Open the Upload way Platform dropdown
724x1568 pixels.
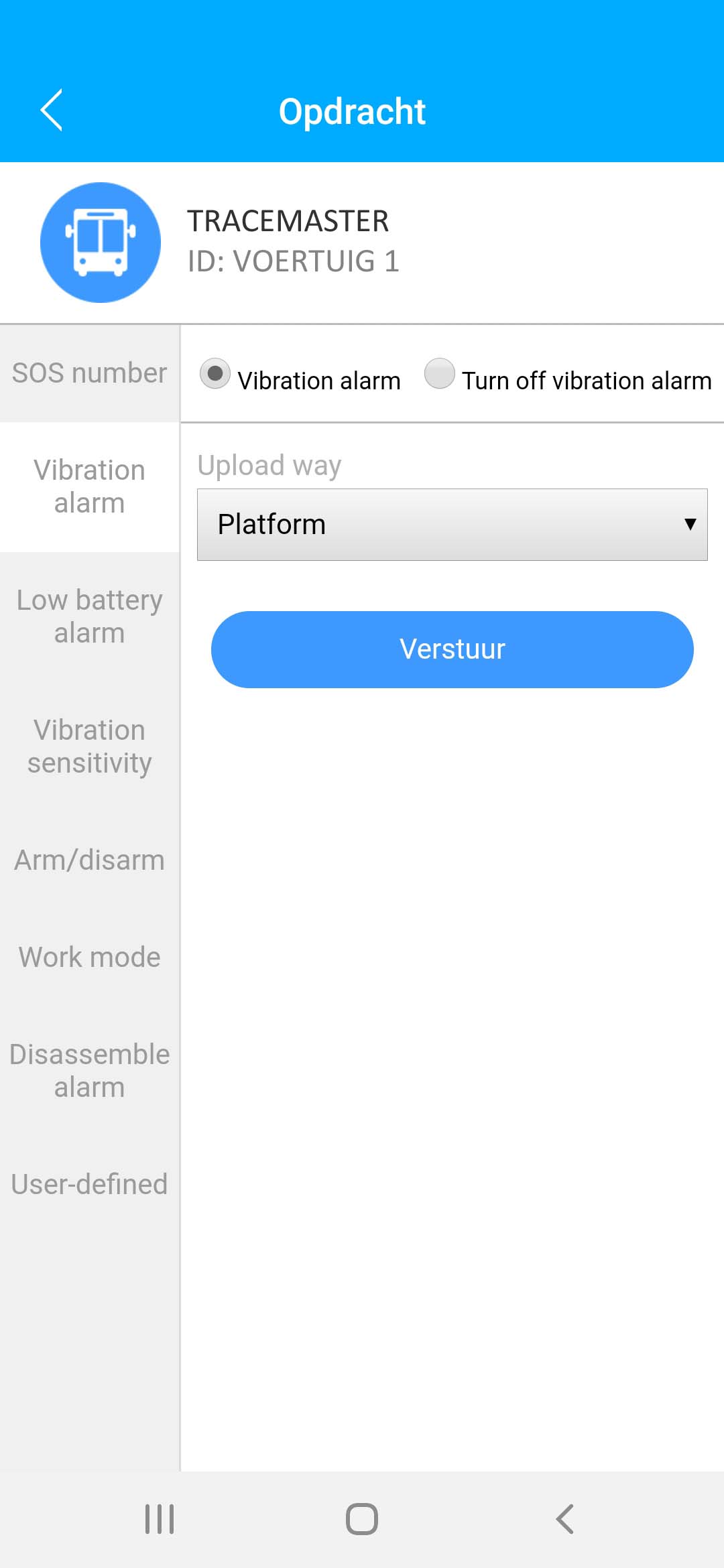click(452, 525)
